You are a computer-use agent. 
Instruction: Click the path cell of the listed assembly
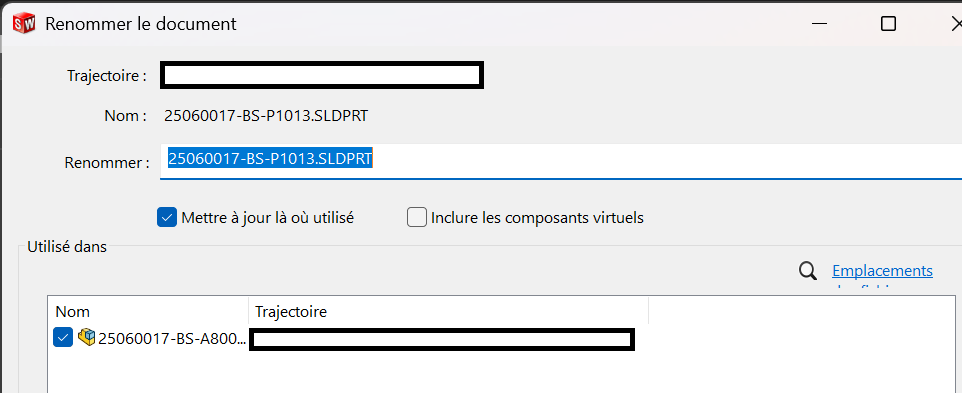tap(442, 340)
